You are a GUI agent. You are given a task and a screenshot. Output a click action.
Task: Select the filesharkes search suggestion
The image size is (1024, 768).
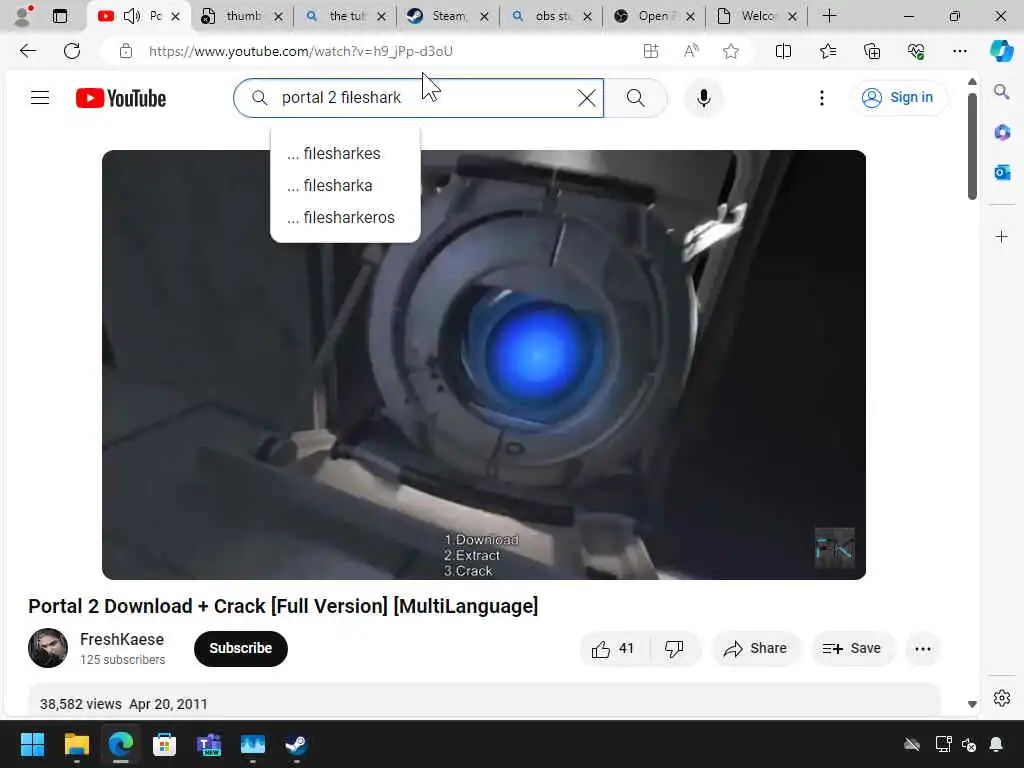click(x=345, y=153)
